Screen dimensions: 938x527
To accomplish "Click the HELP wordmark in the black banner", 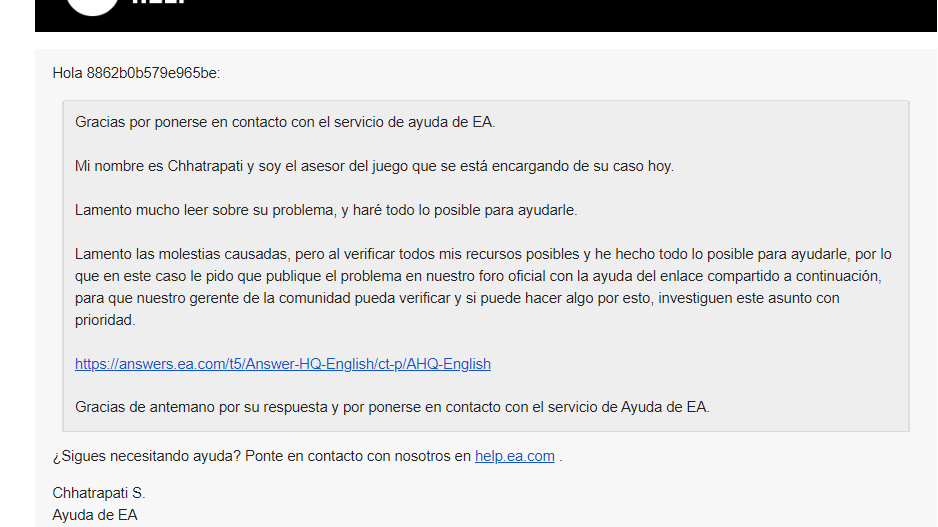I will (160, 4).
